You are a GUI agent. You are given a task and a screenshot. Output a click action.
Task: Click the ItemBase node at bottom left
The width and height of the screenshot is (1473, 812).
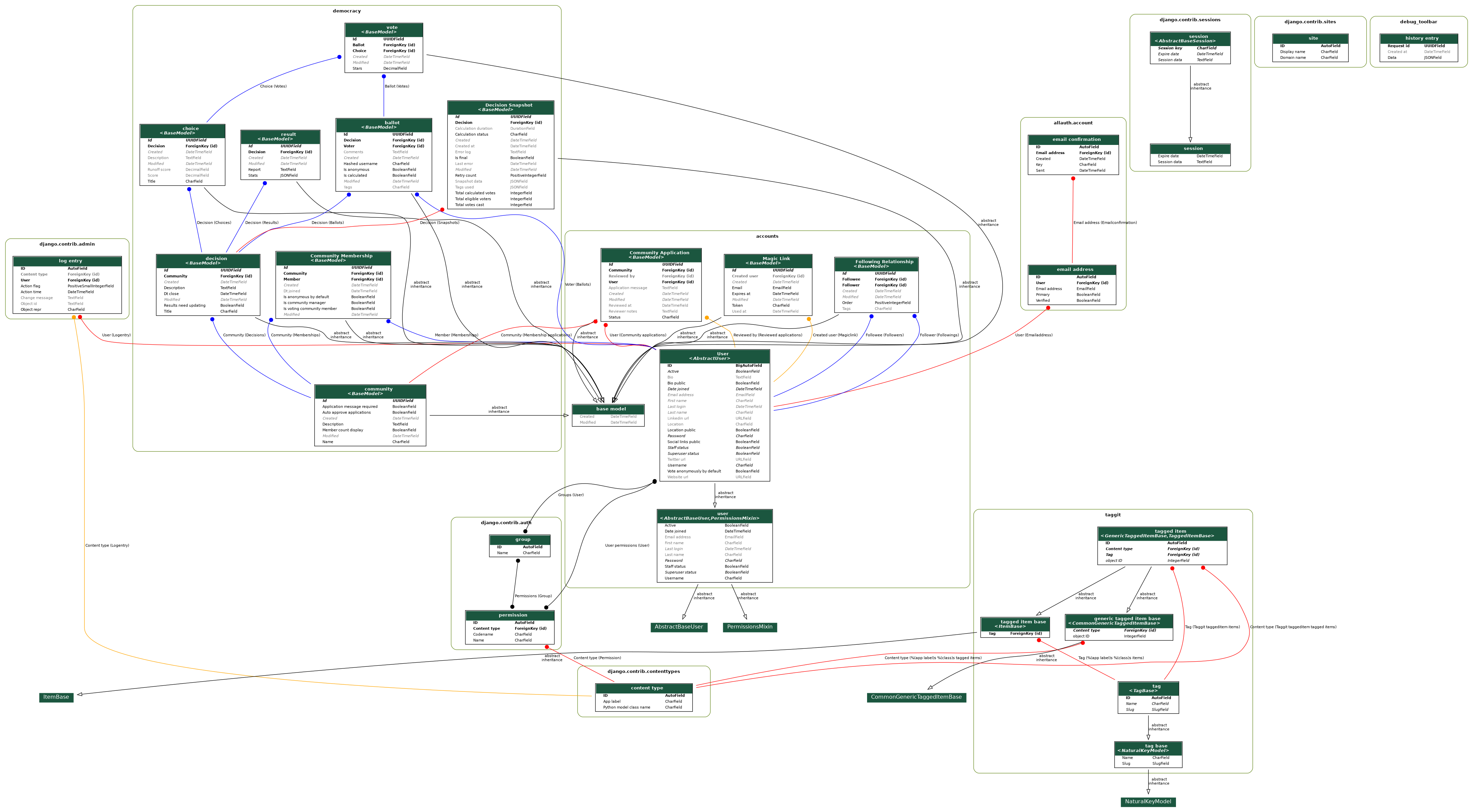(56, 697)
